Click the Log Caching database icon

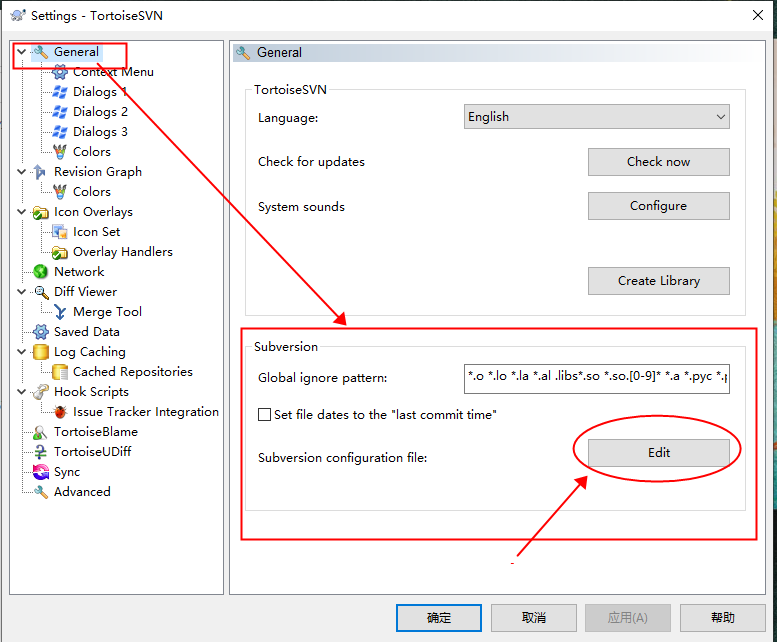point(41,352)
